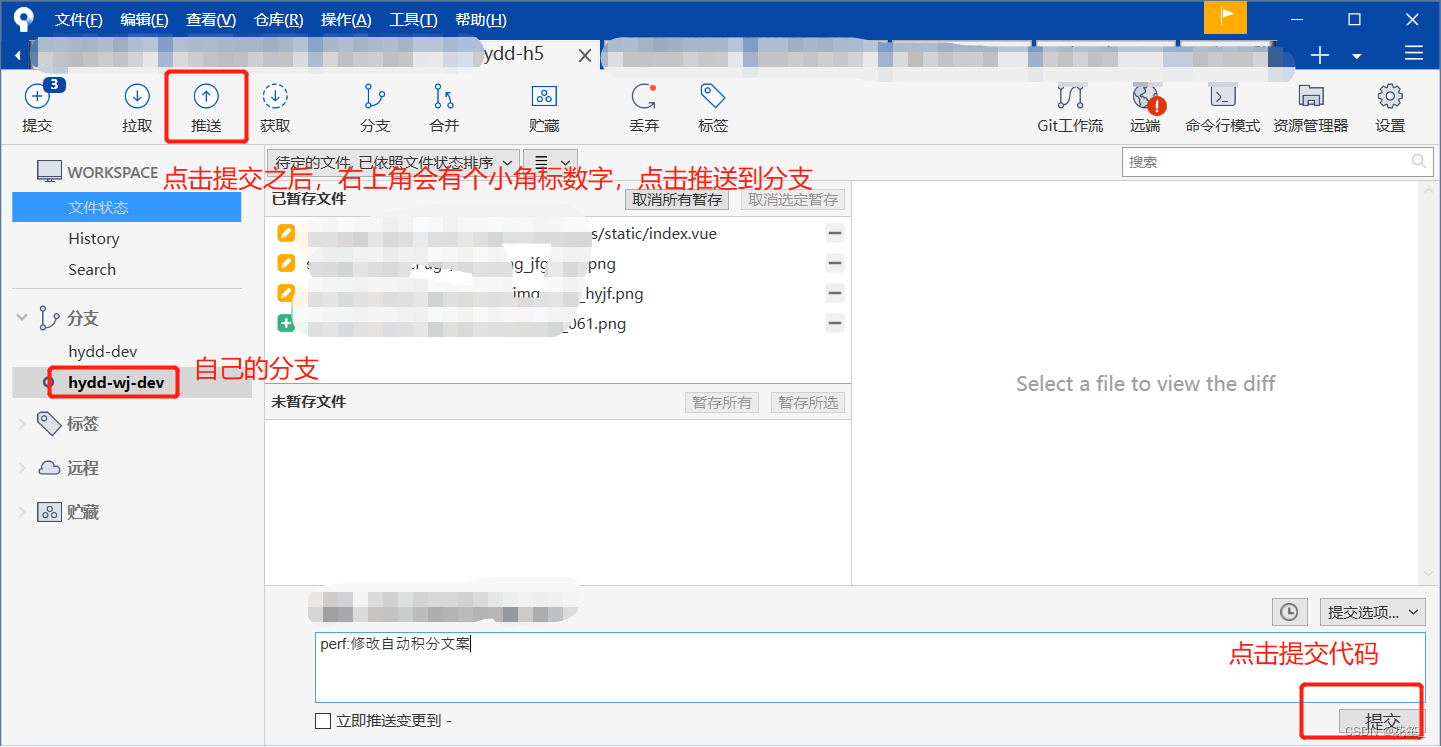Click the 贮藏 (Stash) toolbar icon
1441x747 pixels.
point(544,107)
